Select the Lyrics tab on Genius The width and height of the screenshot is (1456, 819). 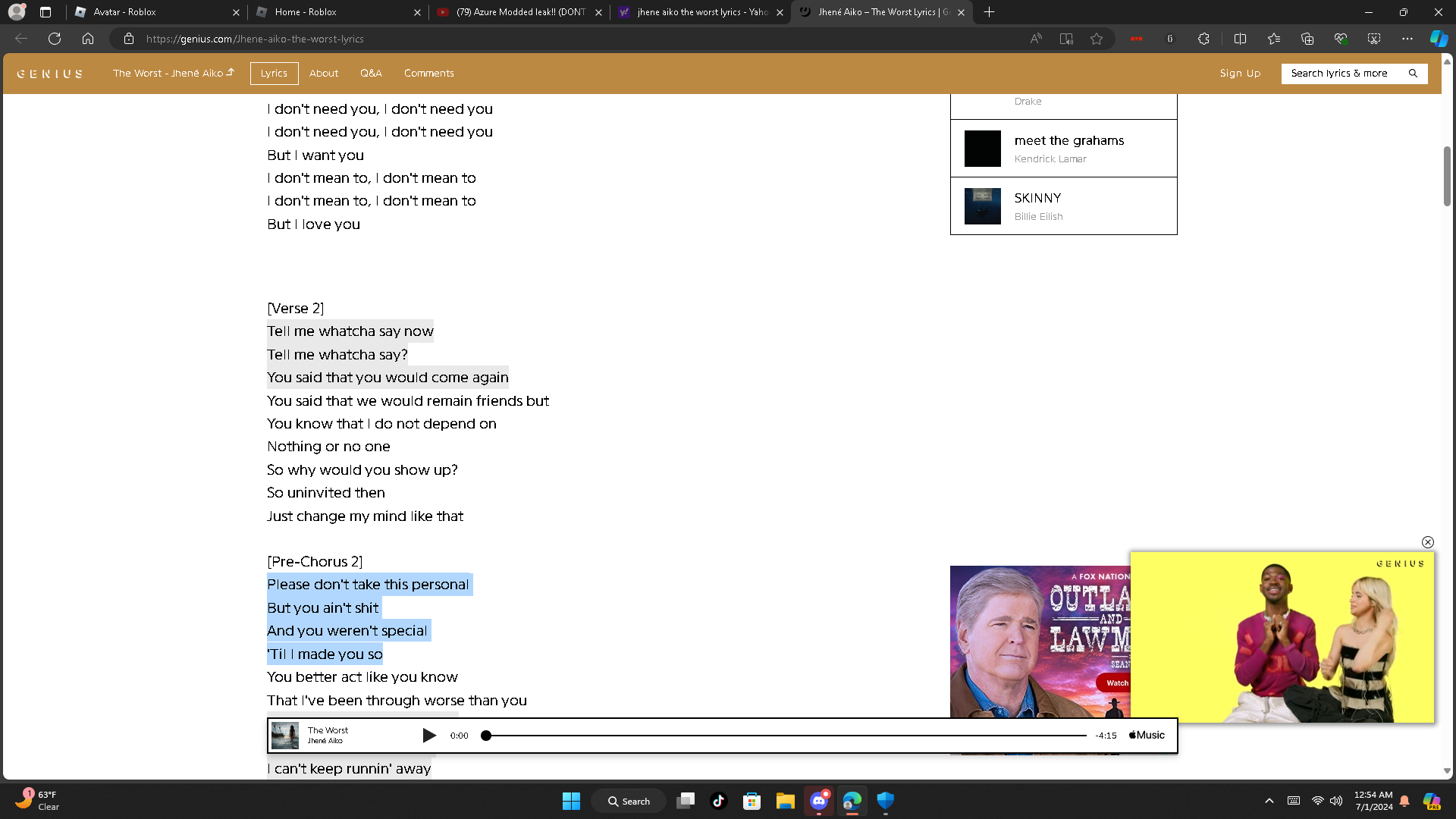[x=274, y=74]
